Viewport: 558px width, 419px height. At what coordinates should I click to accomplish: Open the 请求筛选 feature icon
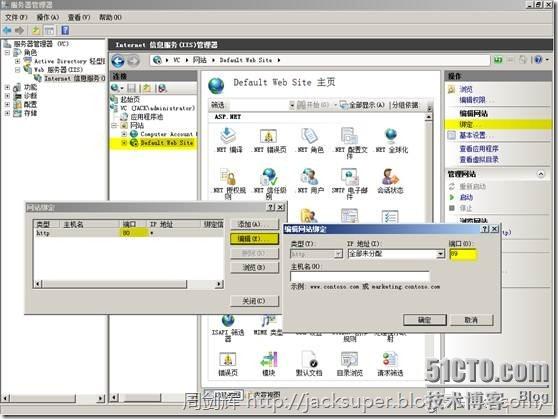click(x=390, y=364)
